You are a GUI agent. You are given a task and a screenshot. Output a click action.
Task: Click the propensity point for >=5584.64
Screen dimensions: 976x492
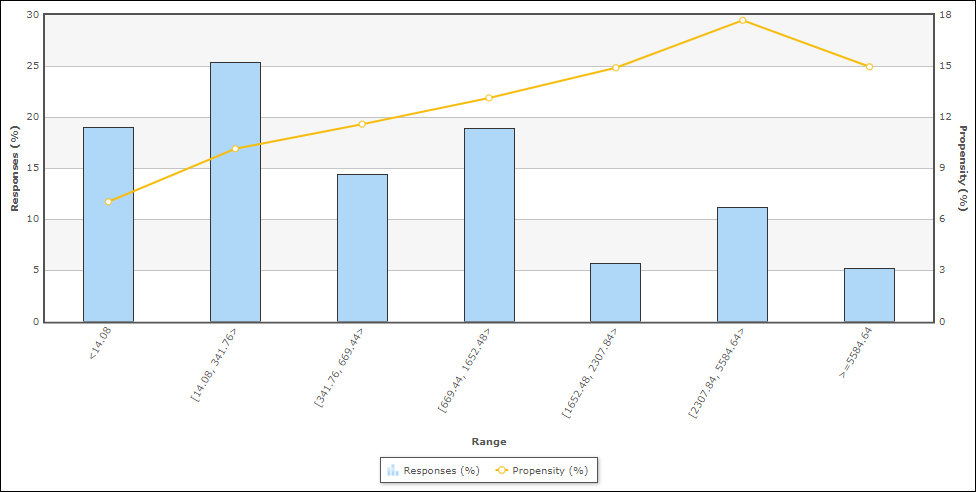click(x=869, y=67)
